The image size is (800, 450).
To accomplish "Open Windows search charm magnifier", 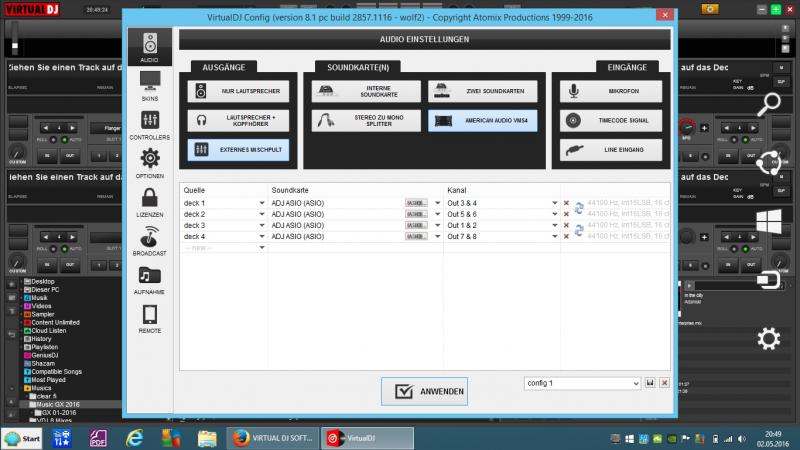I will click(x=768, y=105).
